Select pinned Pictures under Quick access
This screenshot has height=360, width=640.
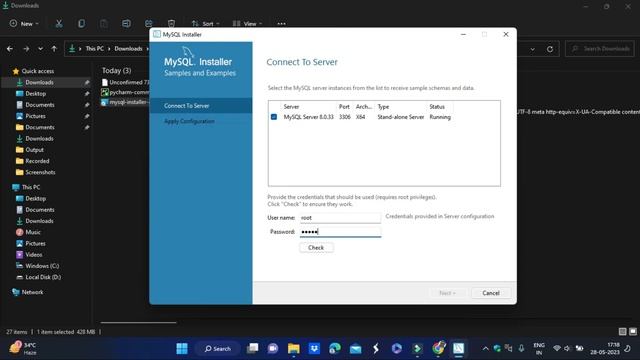click(35, 116)
